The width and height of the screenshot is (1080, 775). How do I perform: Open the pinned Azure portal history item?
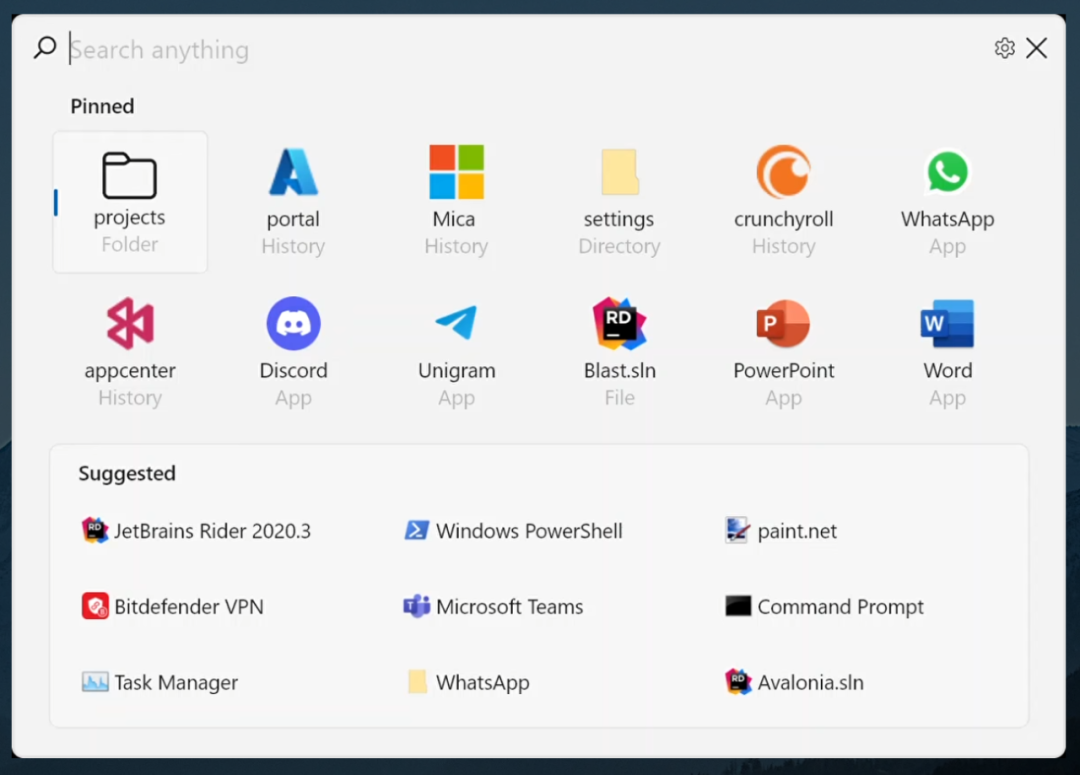(293, 202)
